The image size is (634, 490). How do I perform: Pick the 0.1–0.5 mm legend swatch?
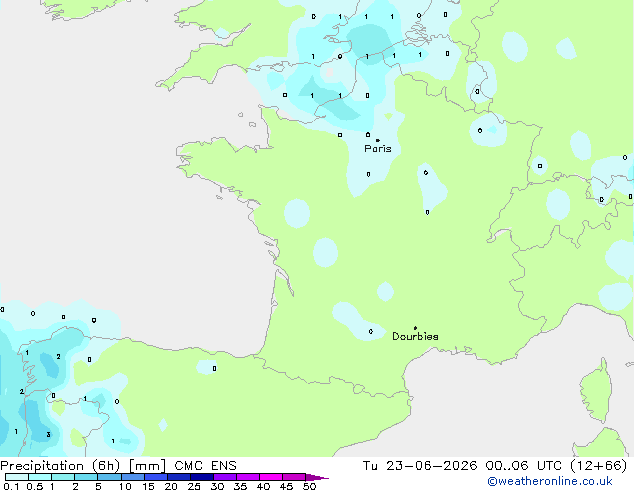[17, 477]
